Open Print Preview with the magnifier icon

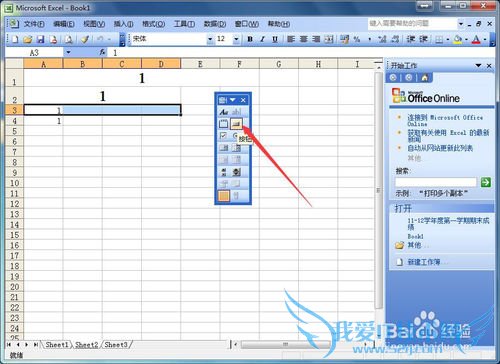click(69, 39)
